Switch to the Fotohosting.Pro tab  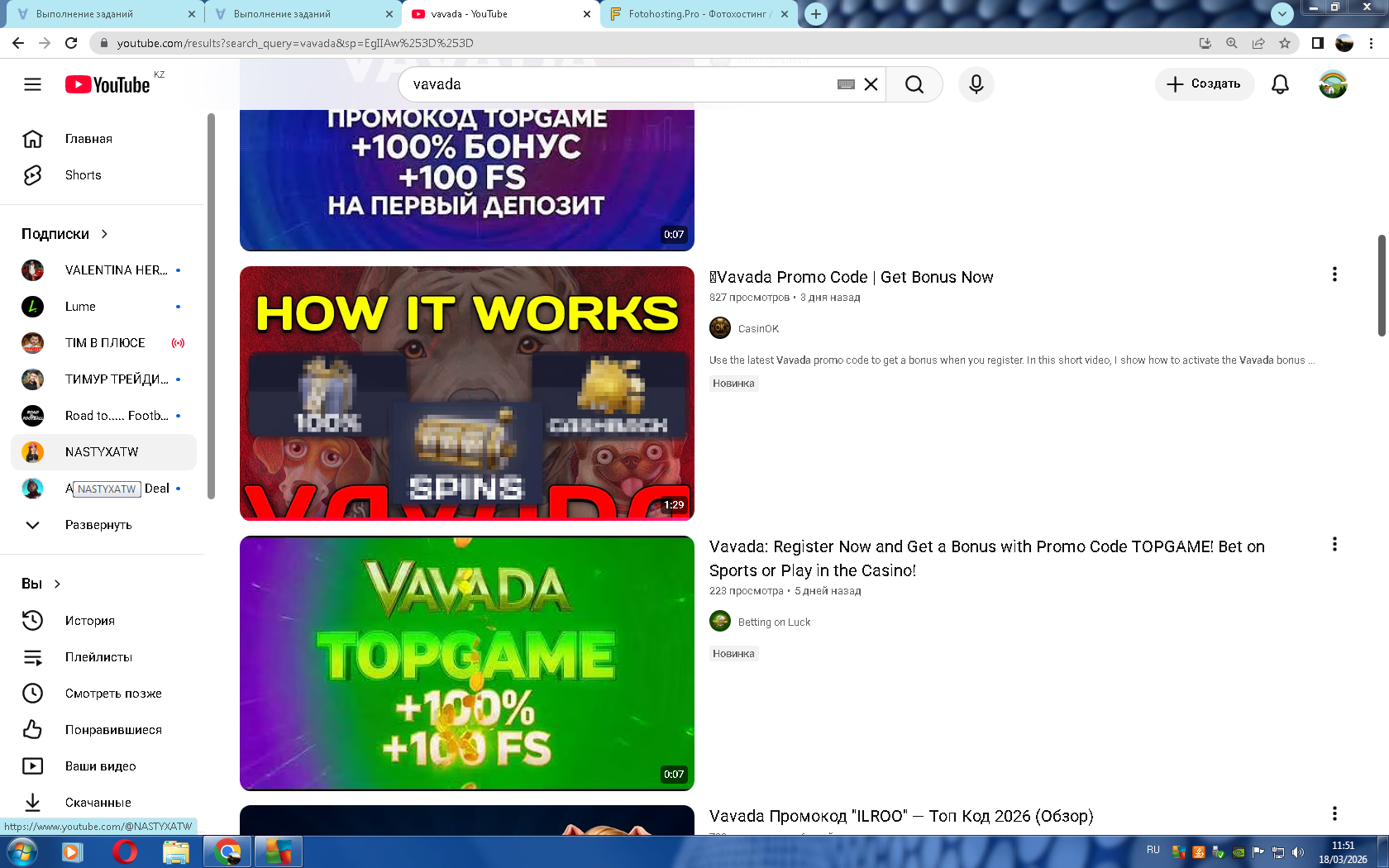tap(699, 14)
